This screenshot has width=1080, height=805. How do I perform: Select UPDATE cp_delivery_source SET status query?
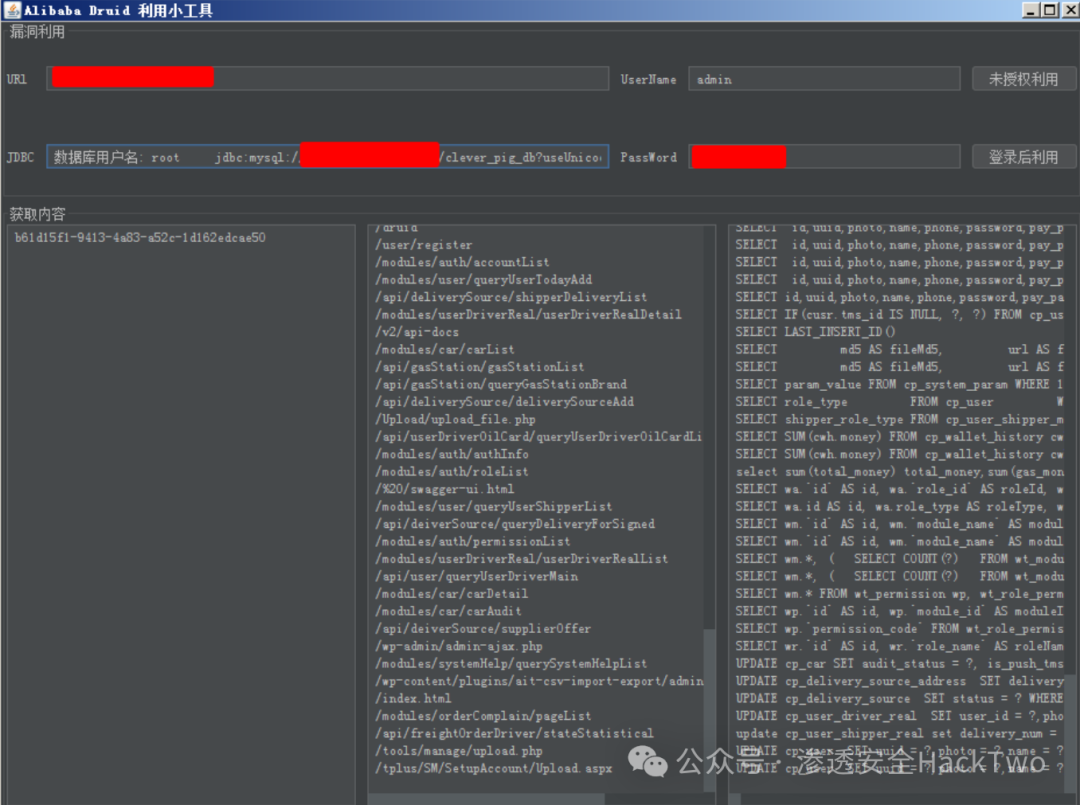tap(900, 699)
